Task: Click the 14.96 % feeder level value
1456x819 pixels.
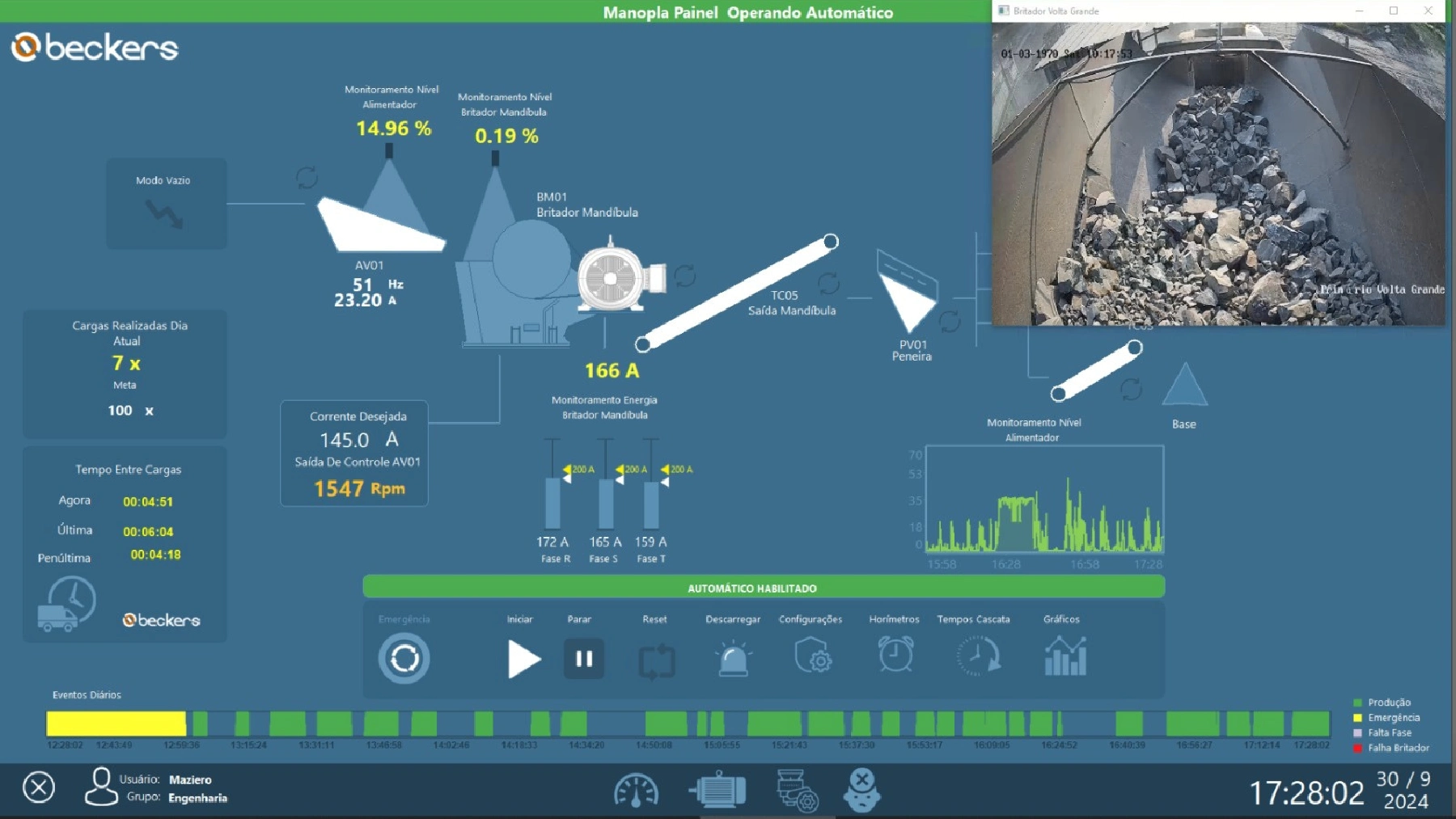Action: click(x=393, y=129)
